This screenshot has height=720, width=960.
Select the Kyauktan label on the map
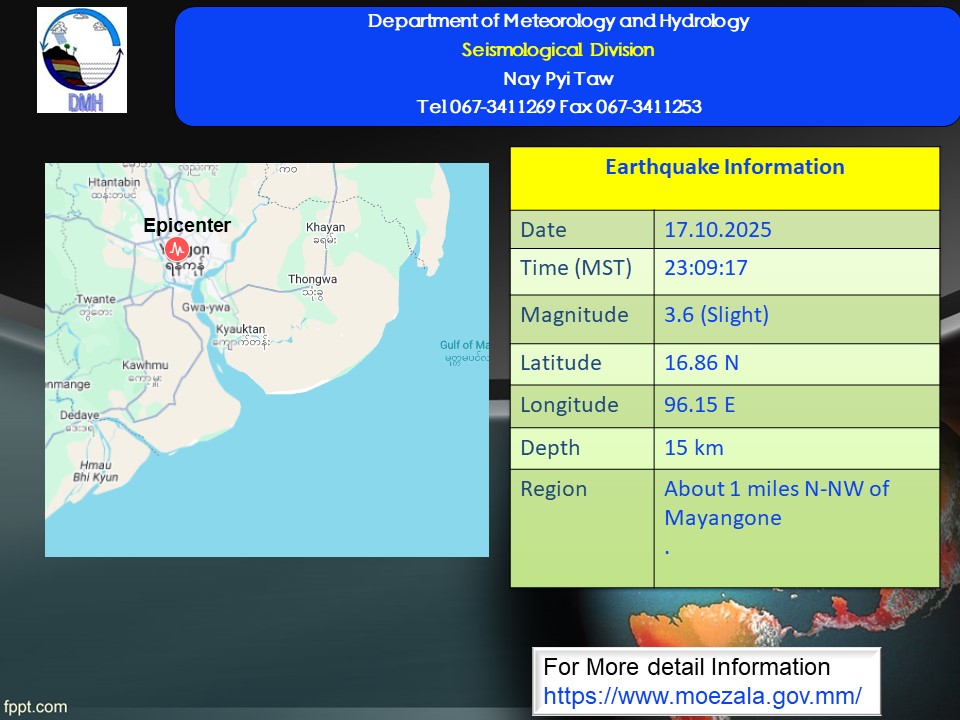pos(241,330)
